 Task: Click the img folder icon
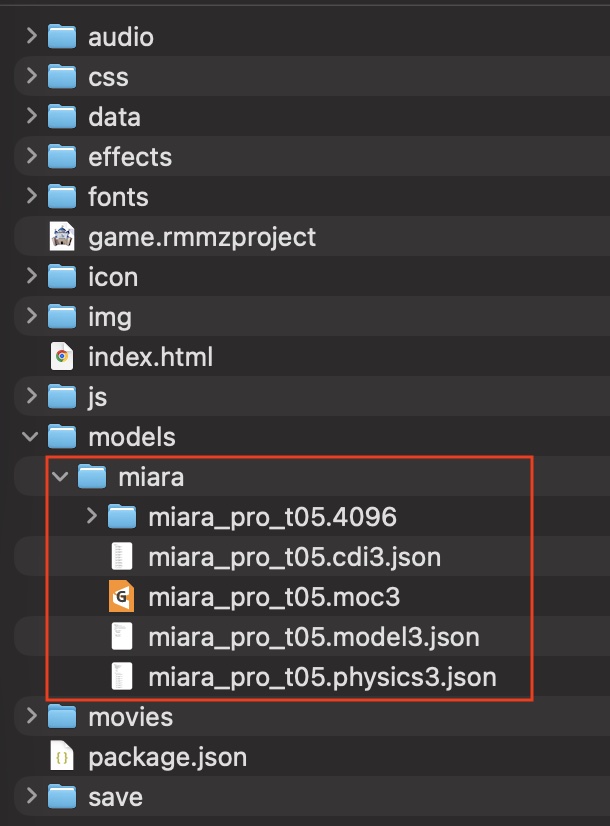(x=62, y=317)
